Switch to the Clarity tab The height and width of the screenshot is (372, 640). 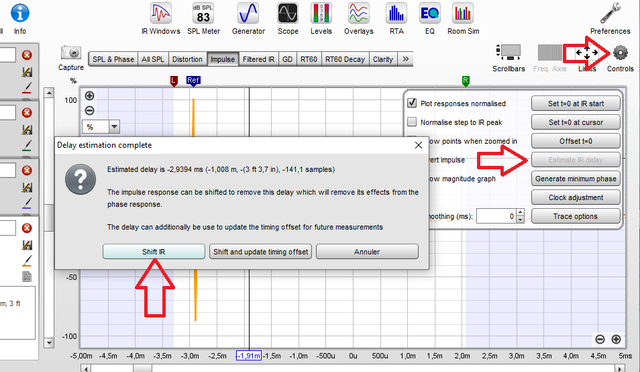pos(383,59)
